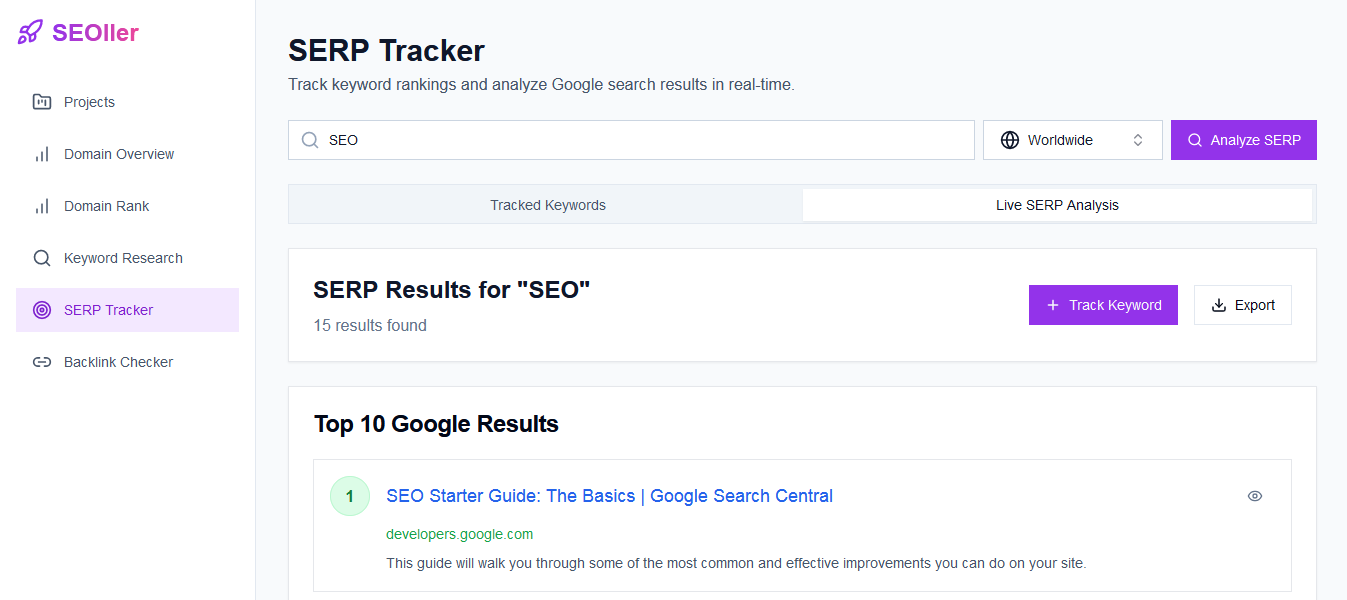Select the Projects folder icon in sidebar
Screen dimensions: 1347x600
(x=41, y=101)
